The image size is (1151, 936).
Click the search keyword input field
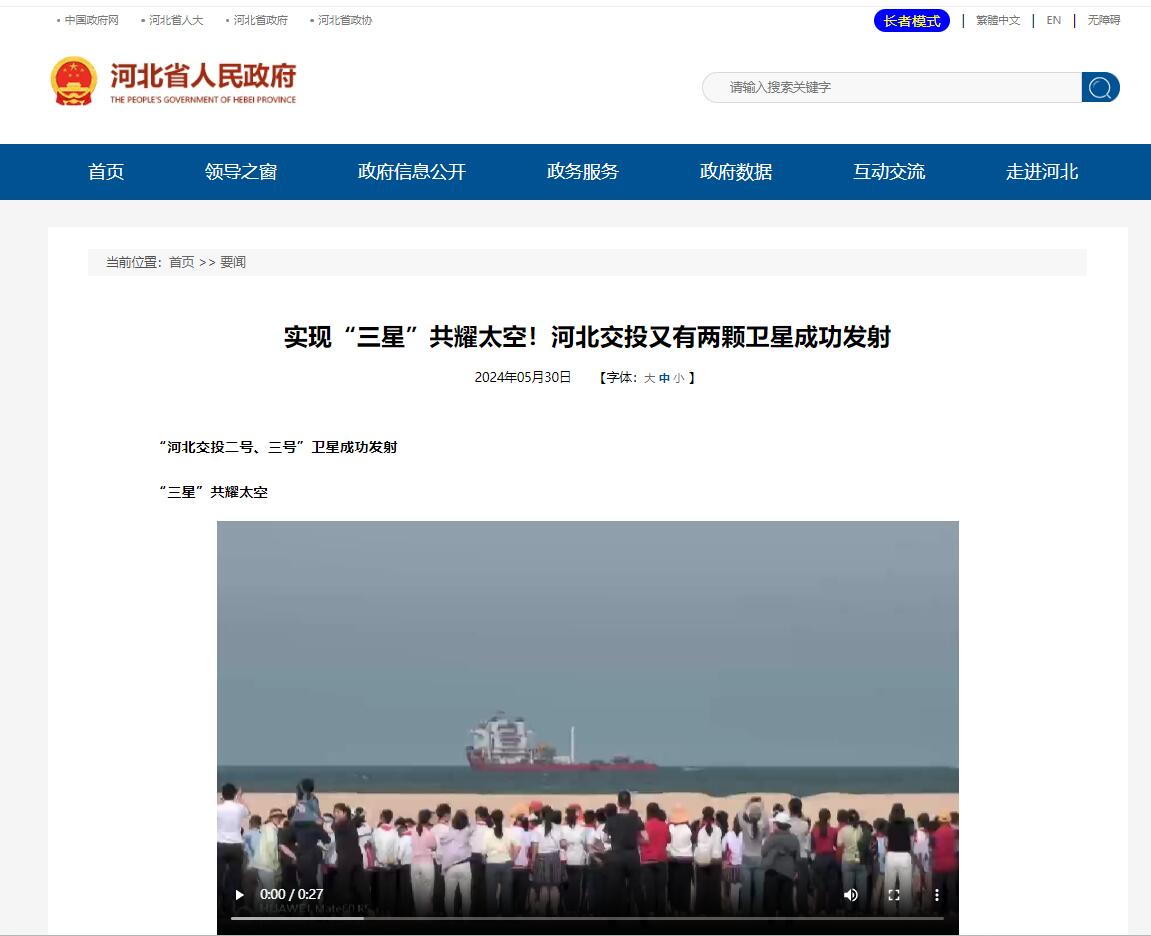(892, 87)
